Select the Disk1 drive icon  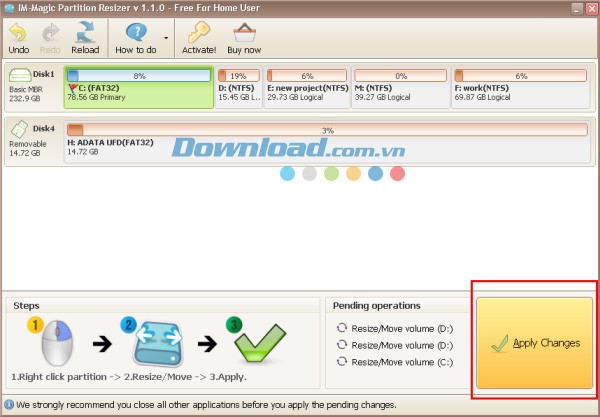pos(20,75)
